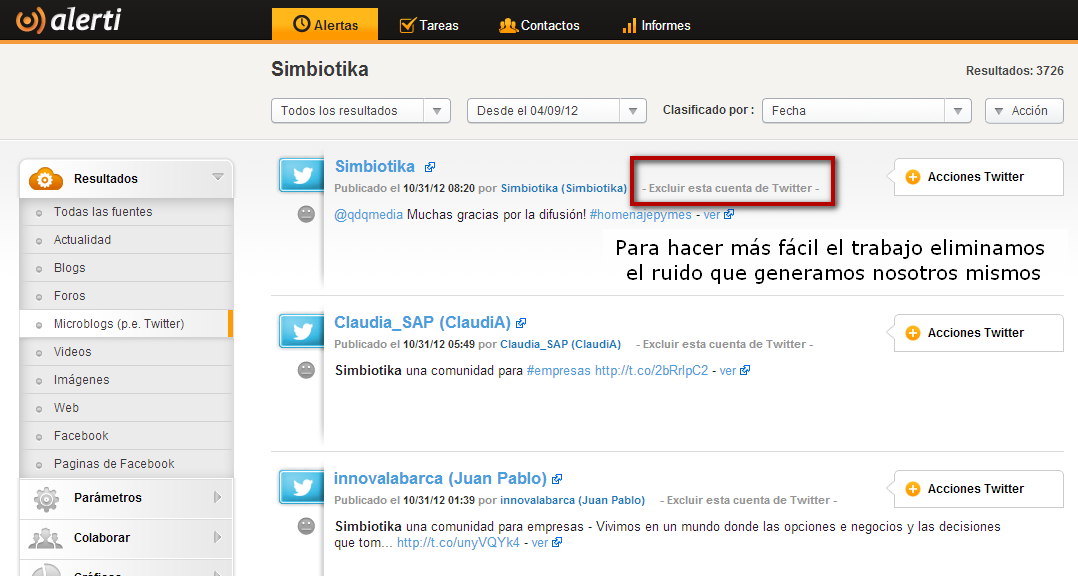1078x576 pixels.
Task: Switch to the Tareas tab
Action: coord(429,25)
